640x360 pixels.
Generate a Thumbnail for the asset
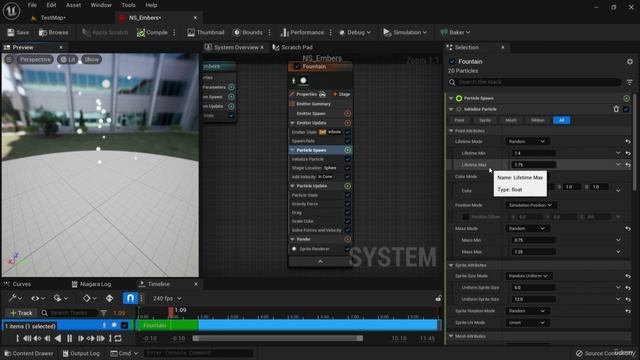pos(206,32)
